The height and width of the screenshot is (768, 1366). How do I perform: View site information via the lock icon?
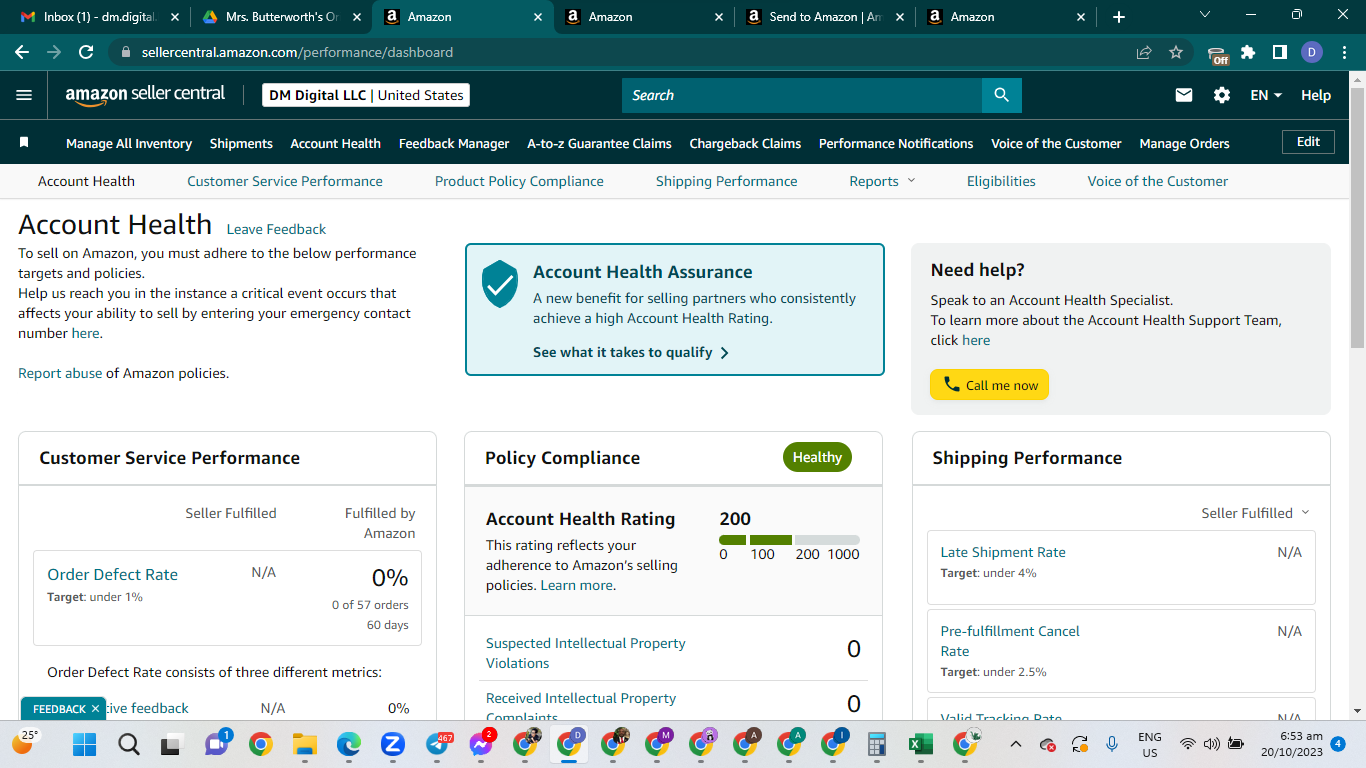pyautogui.click(x=125, y=52)
